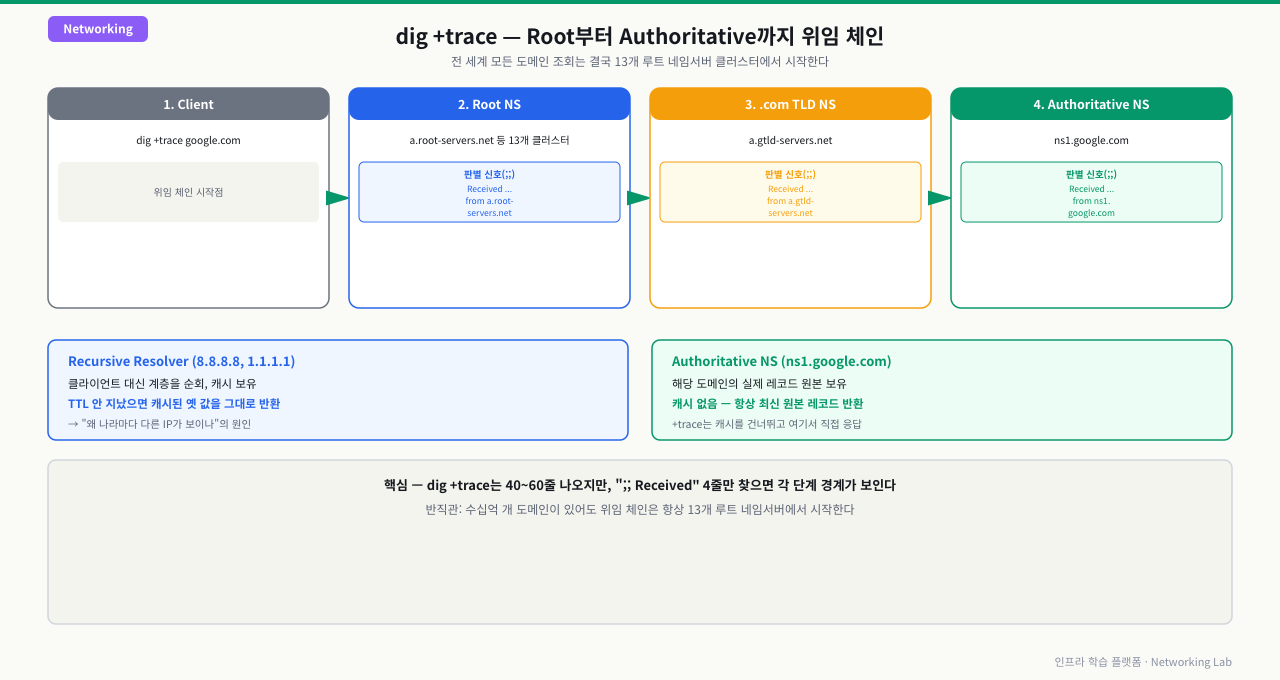Screen dimensions: 1280x680
Task: Select the "3. .com TLD NS" card header
Action: (x=790, y=104)
